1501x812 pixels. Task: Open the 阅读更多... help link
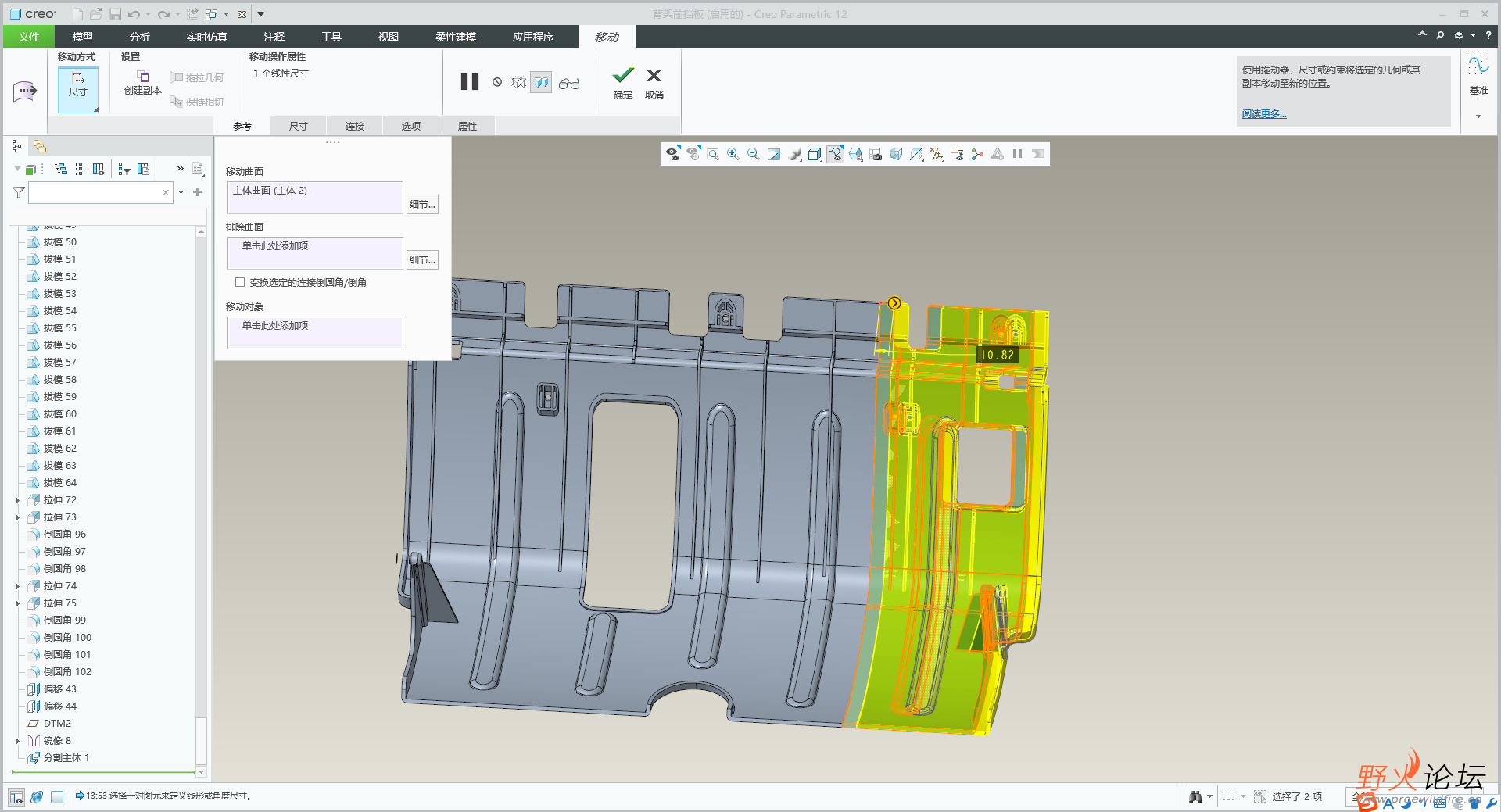tap(1263, 114)
